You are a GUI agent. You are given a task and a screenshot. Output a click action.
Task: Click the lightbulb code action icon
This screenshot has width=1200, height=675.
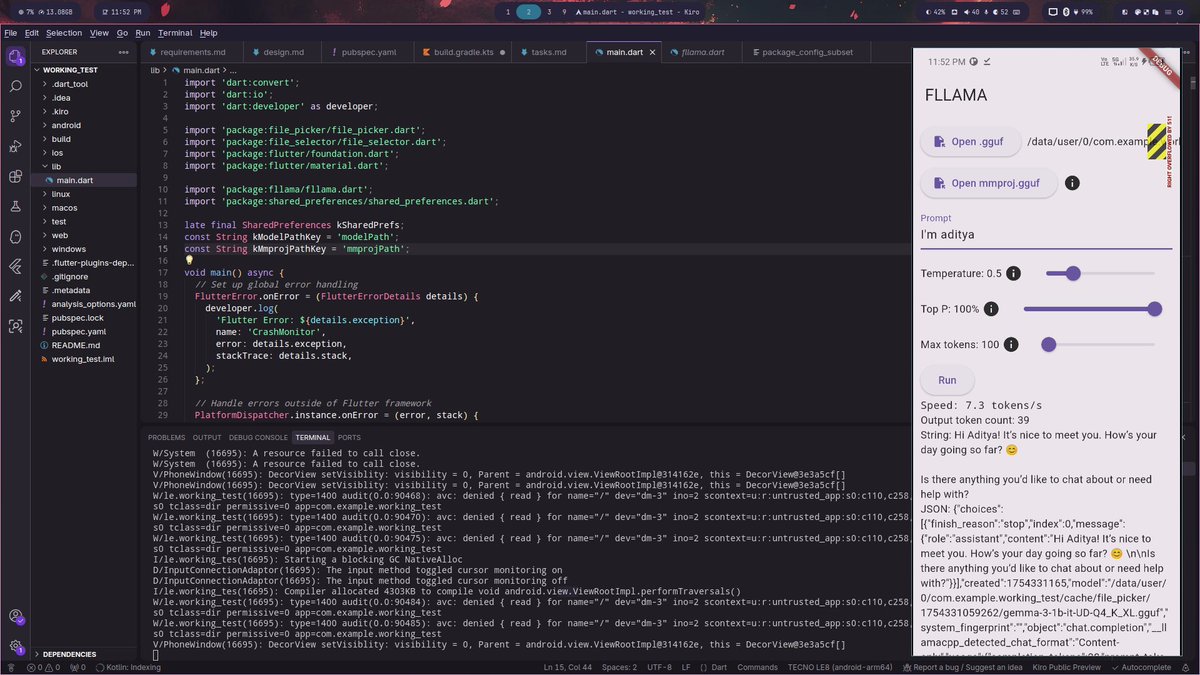point(189,260)
